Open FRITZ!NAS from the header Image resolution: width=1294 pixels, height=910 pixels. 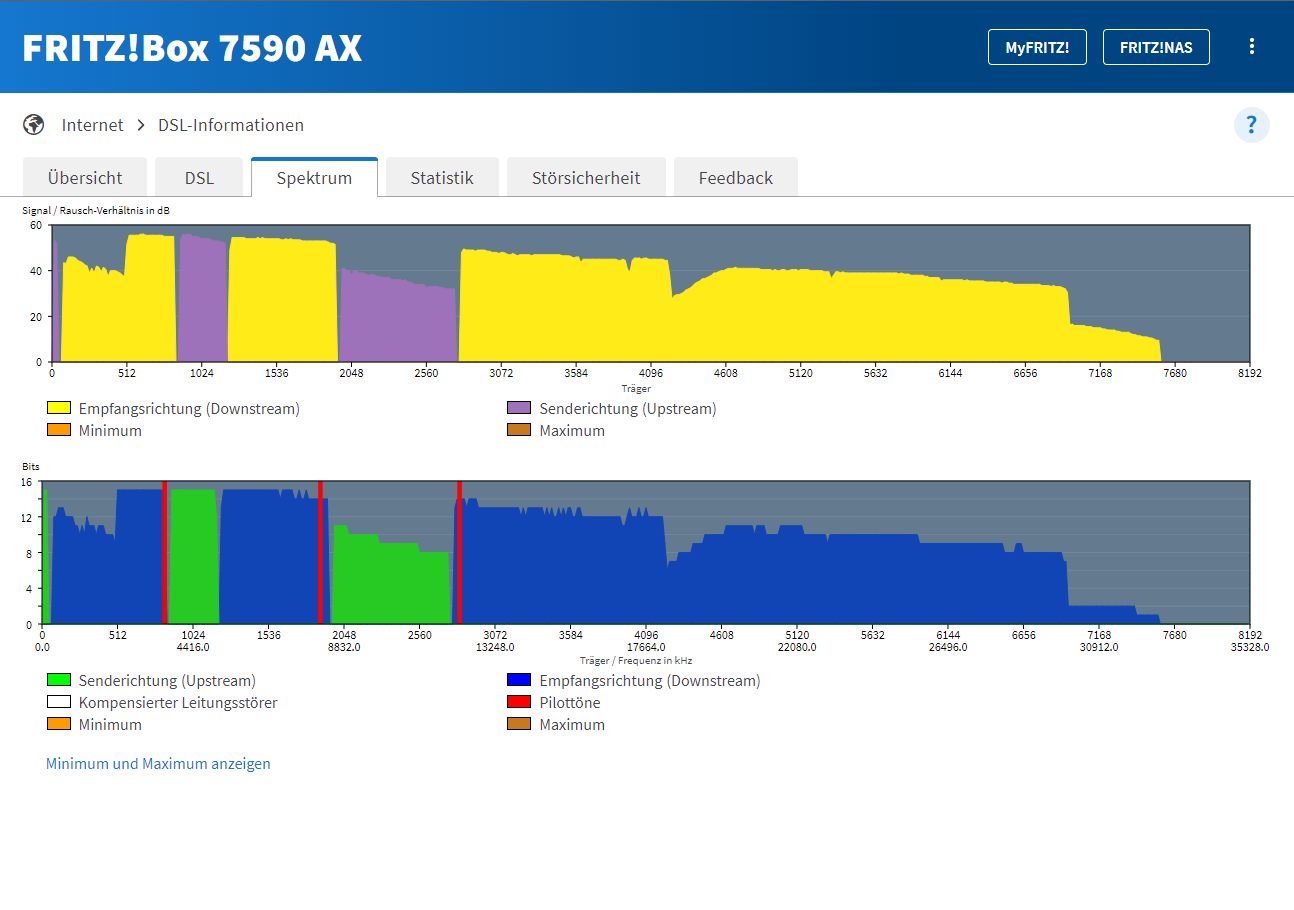click(1156, 47)
